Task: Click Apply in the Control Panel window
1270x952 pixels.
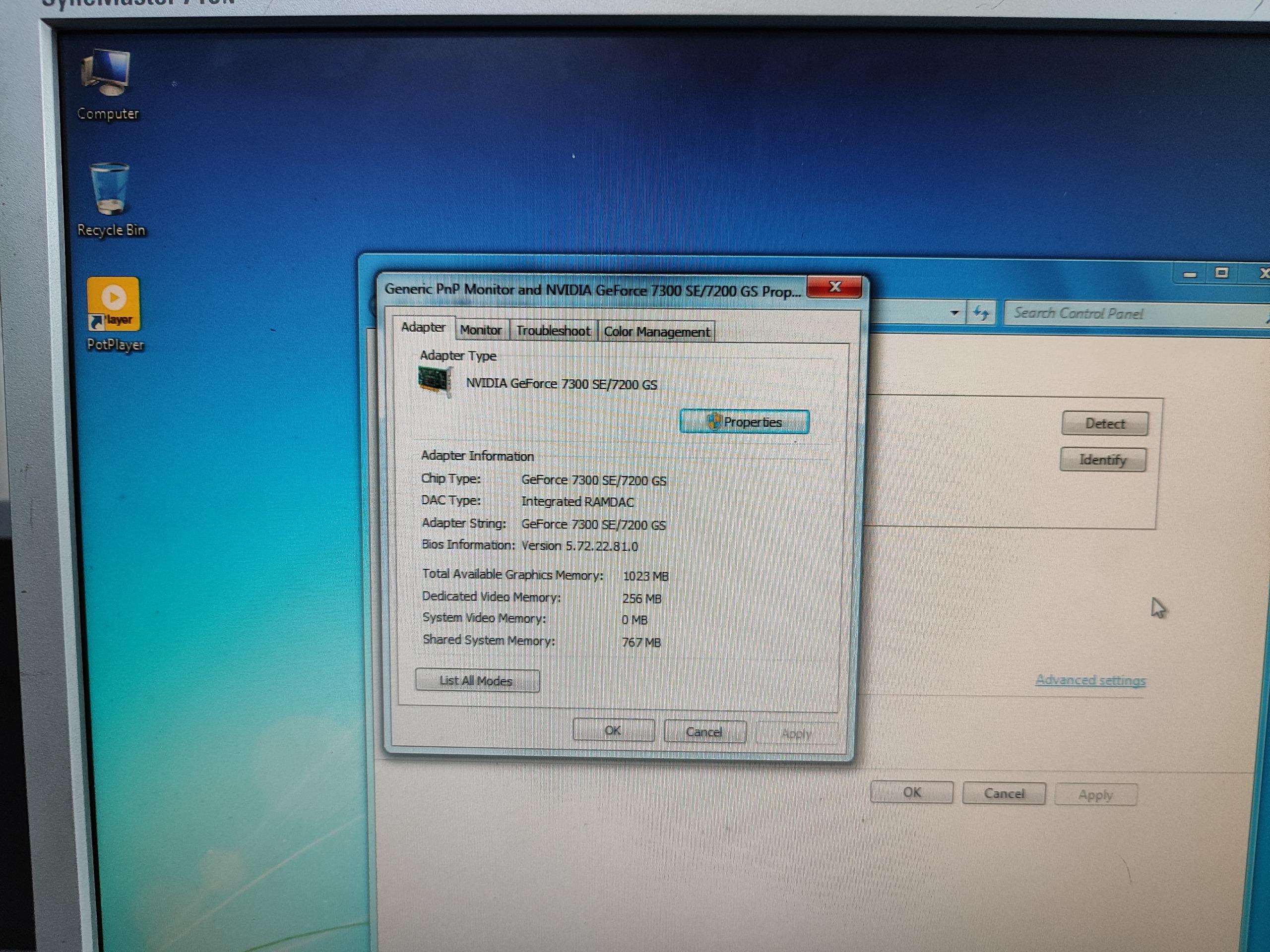Action: point(1095,795)
